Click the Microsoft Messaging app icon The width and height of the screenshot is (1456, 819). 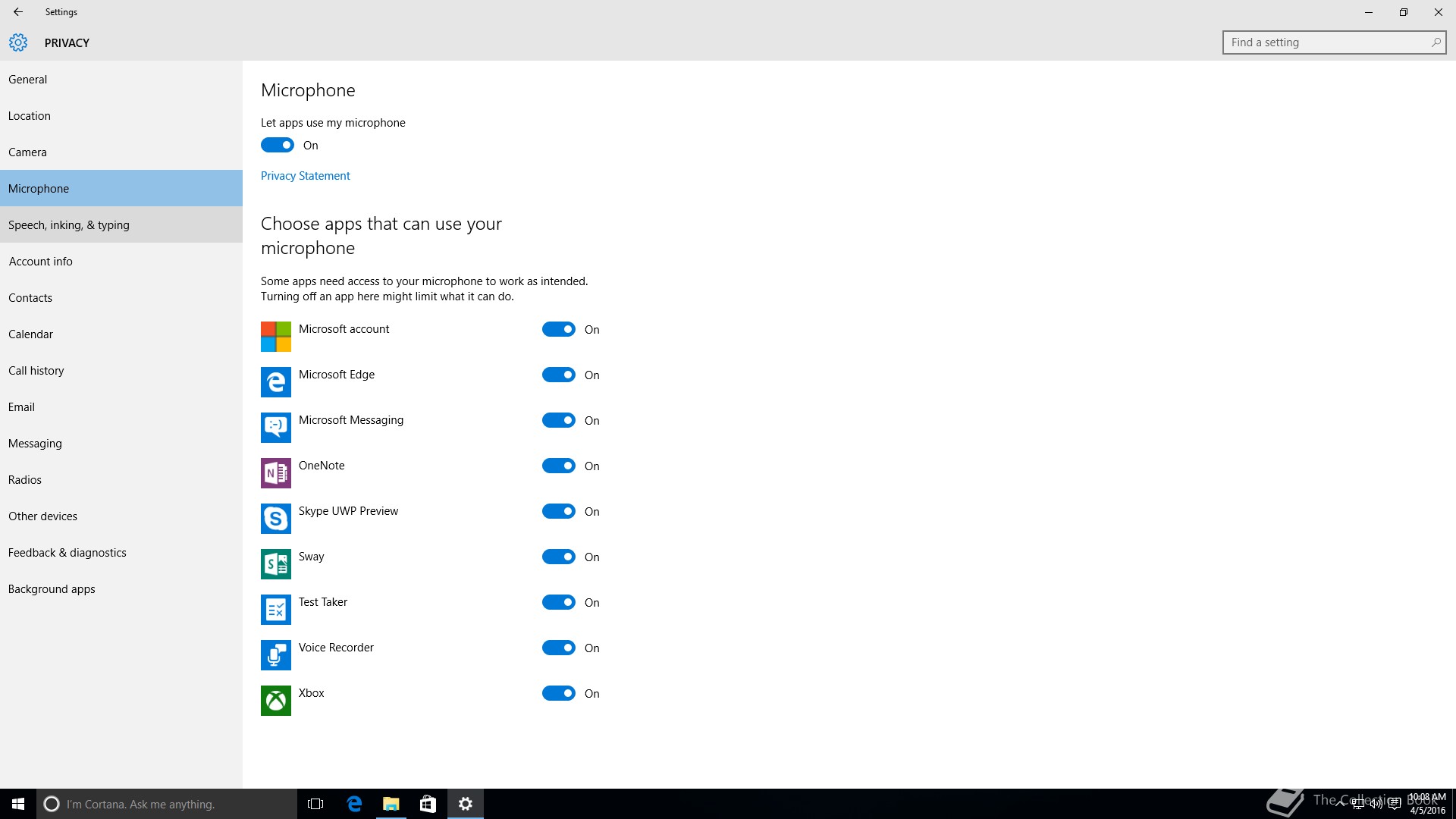coord(276,428)
